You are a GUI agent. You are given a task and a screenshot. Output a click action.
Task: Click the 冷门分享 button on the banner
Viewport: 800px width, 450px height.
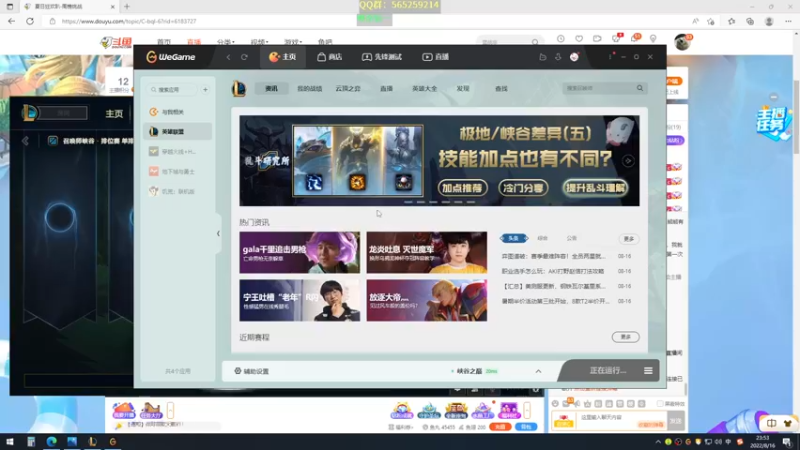click(523, 188)
